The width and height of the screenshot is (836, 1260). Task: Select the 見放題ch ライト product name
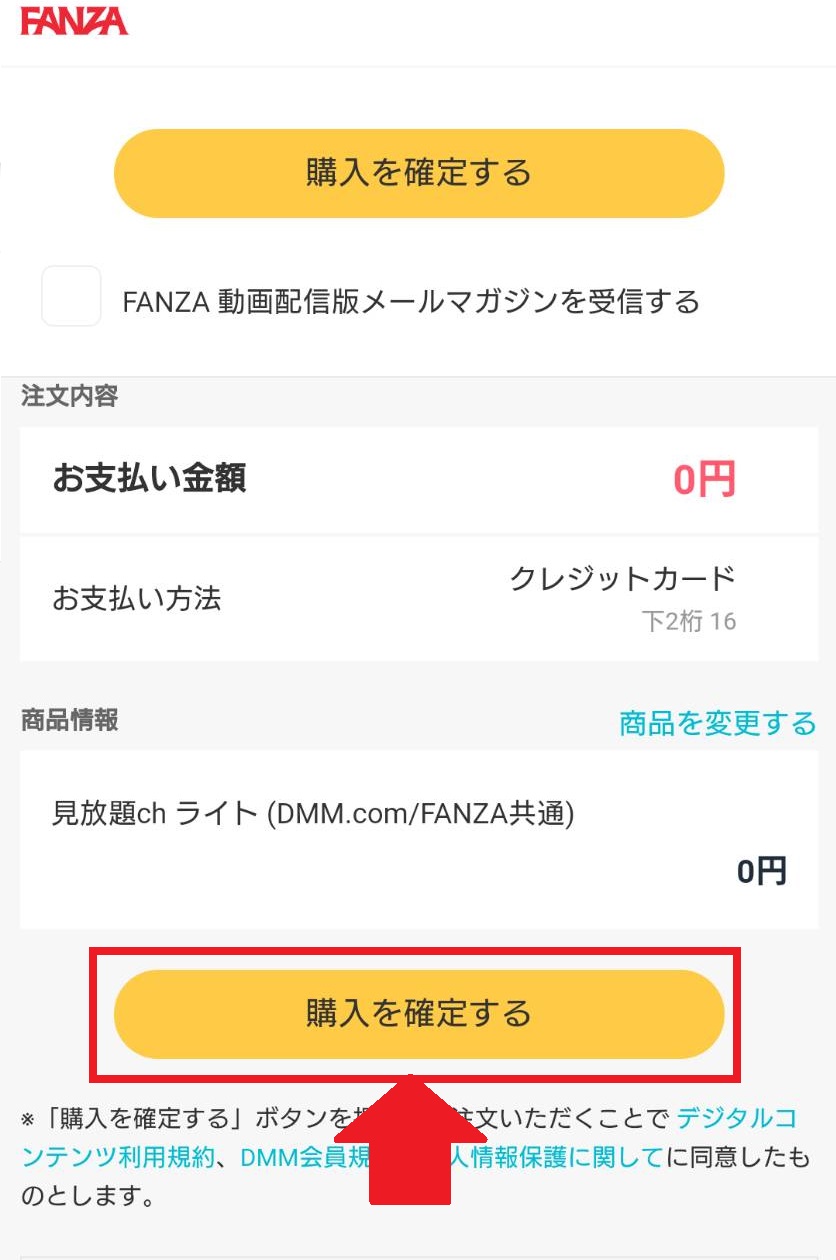[x=313, y=814]
